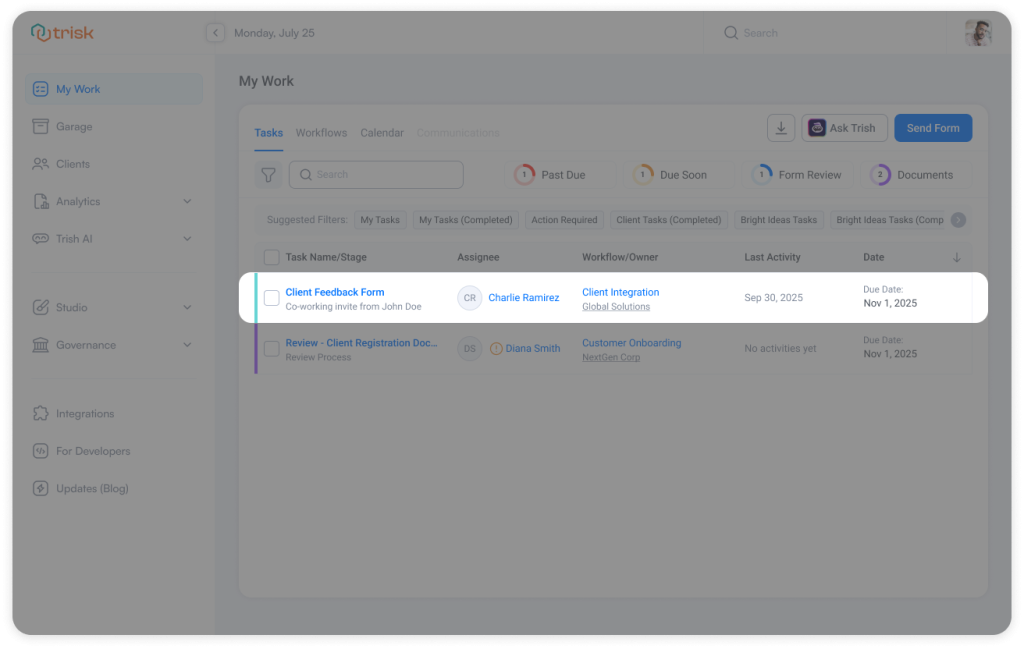
Task: Check the Review - Client Registration task checkbox
Action: [x=272, y=348]
